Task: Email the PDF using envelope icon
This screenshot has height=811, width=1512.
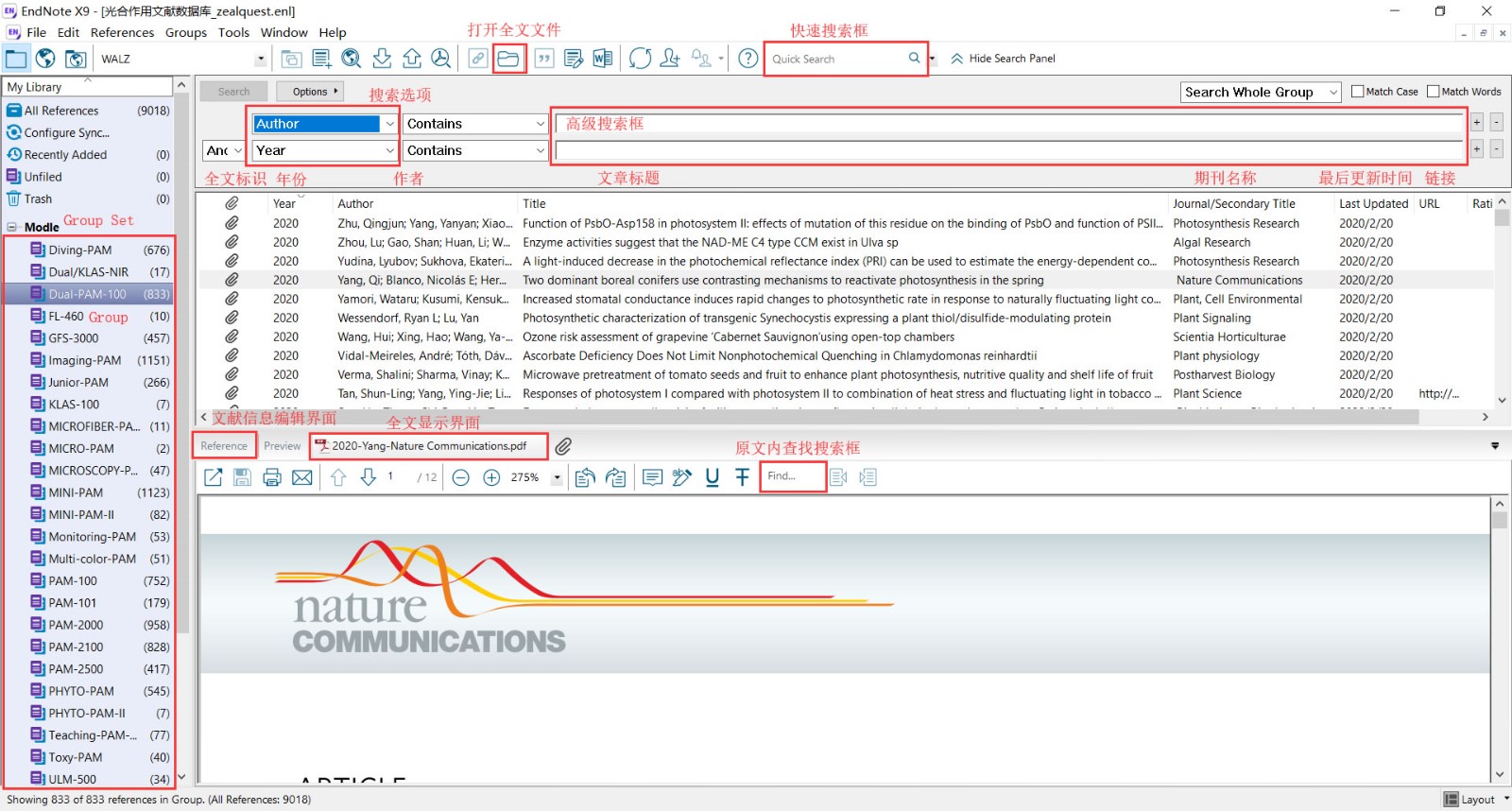Action: 302,477
